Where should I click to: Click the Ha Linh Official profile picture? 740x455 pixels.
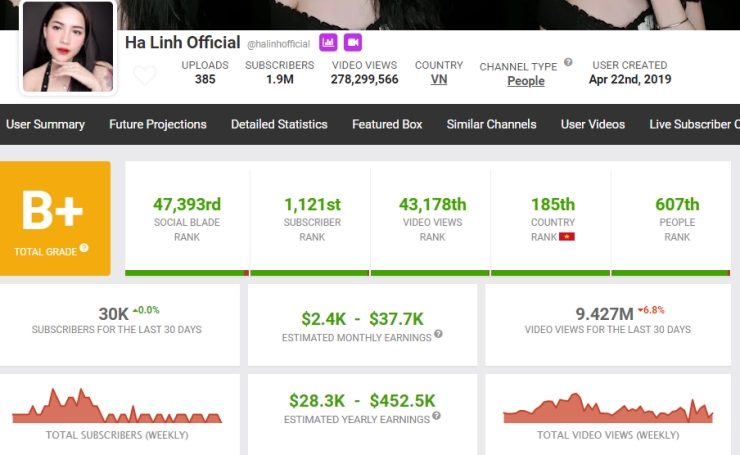pyautogui.click(x=67, y=47)
